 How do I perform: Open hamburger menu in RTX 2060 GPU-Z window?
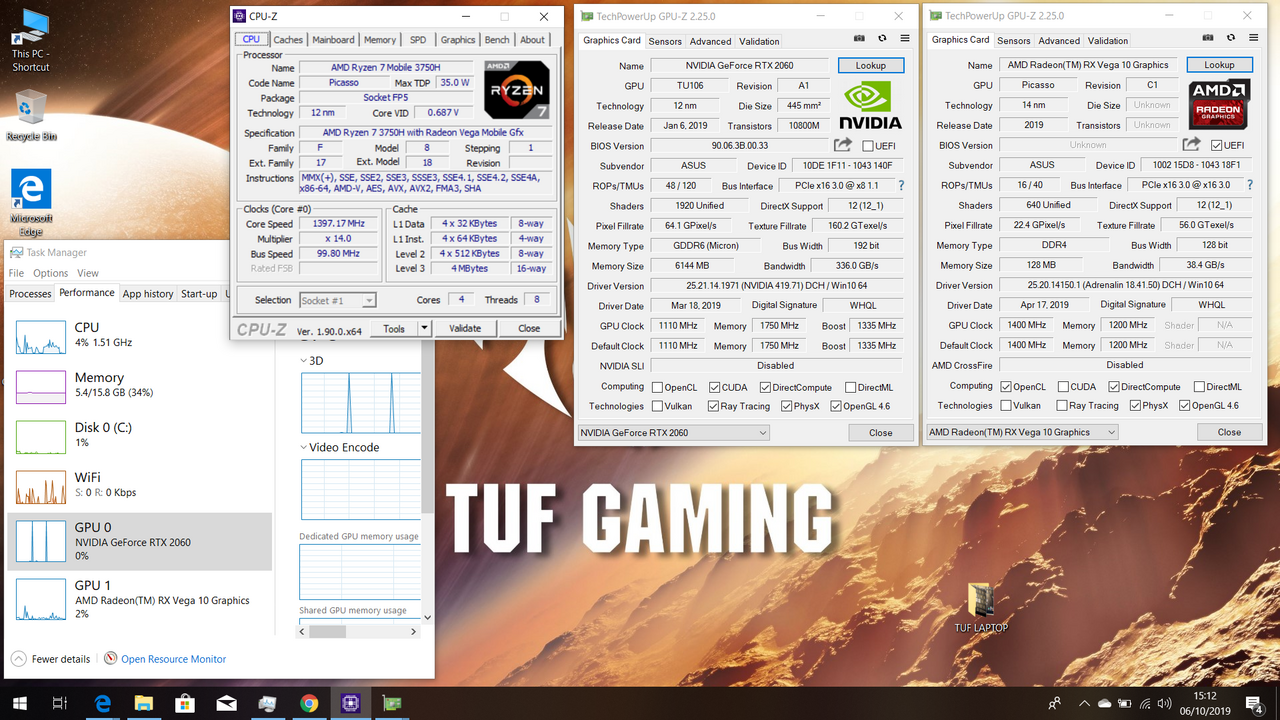[905, 38]
